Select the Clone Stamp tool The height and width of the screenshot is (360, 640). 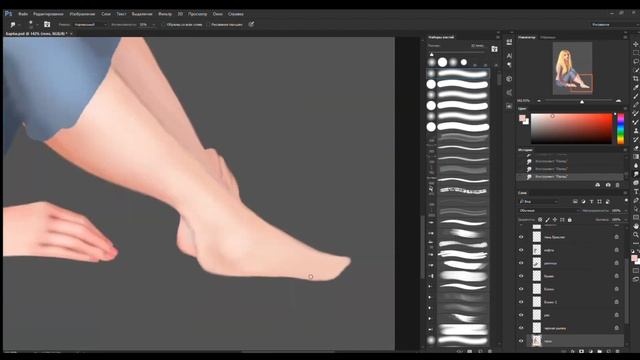pos(636,131)
